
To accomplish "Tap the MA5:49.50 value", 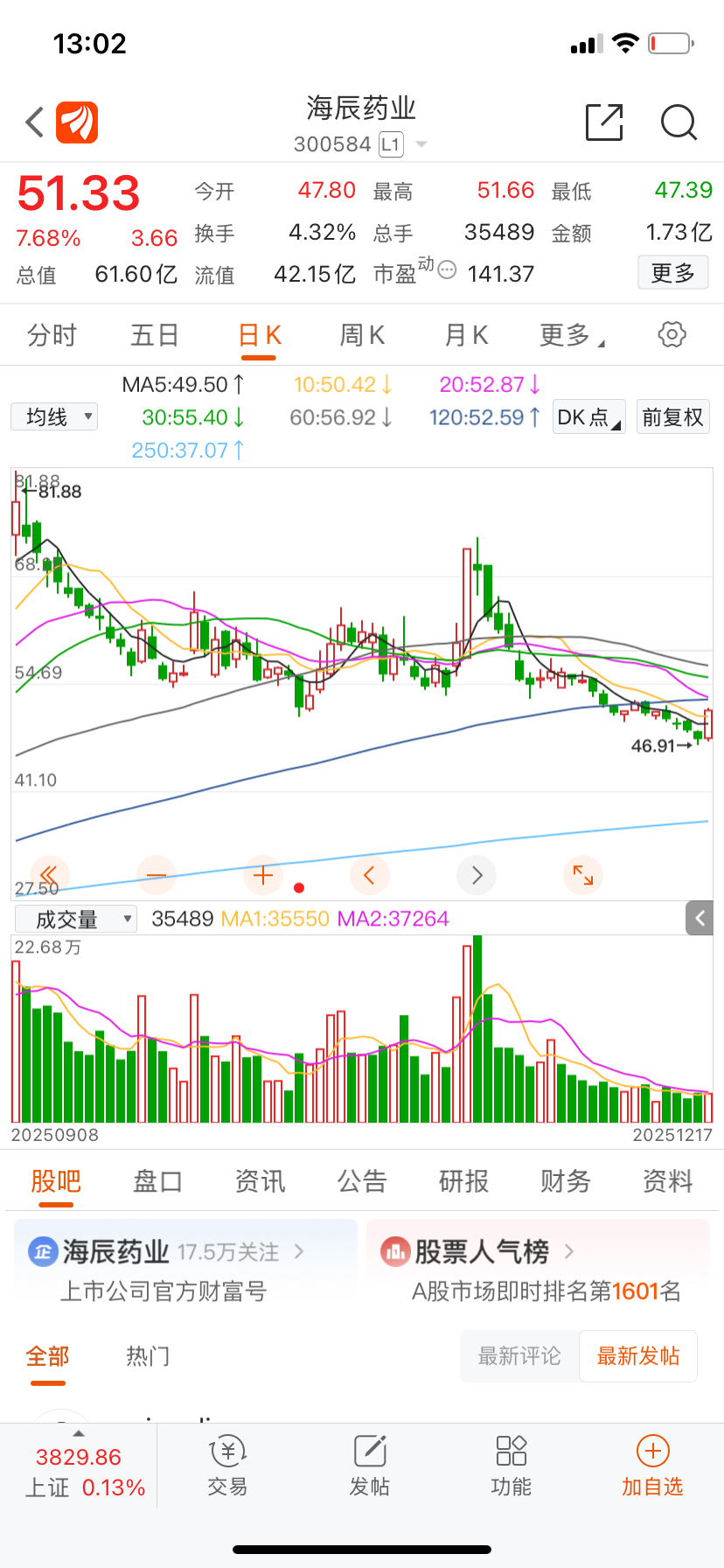I will pos(184,384).
